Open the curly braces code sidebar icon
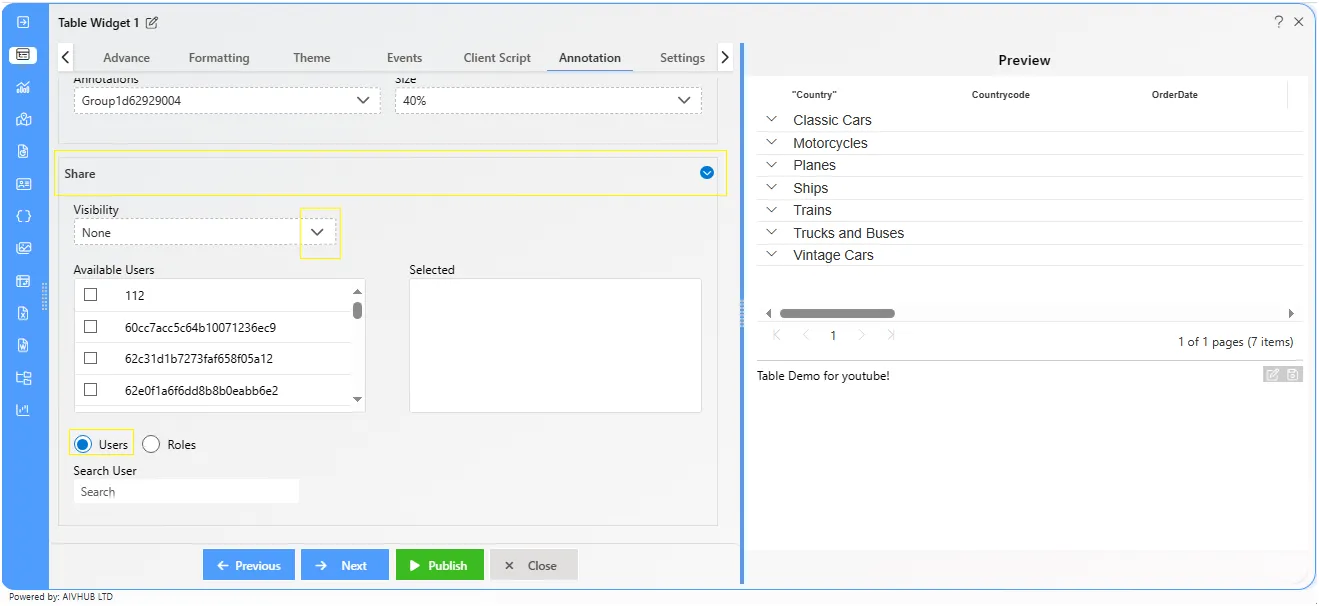Screen dimensions: 1319x606 24,216
